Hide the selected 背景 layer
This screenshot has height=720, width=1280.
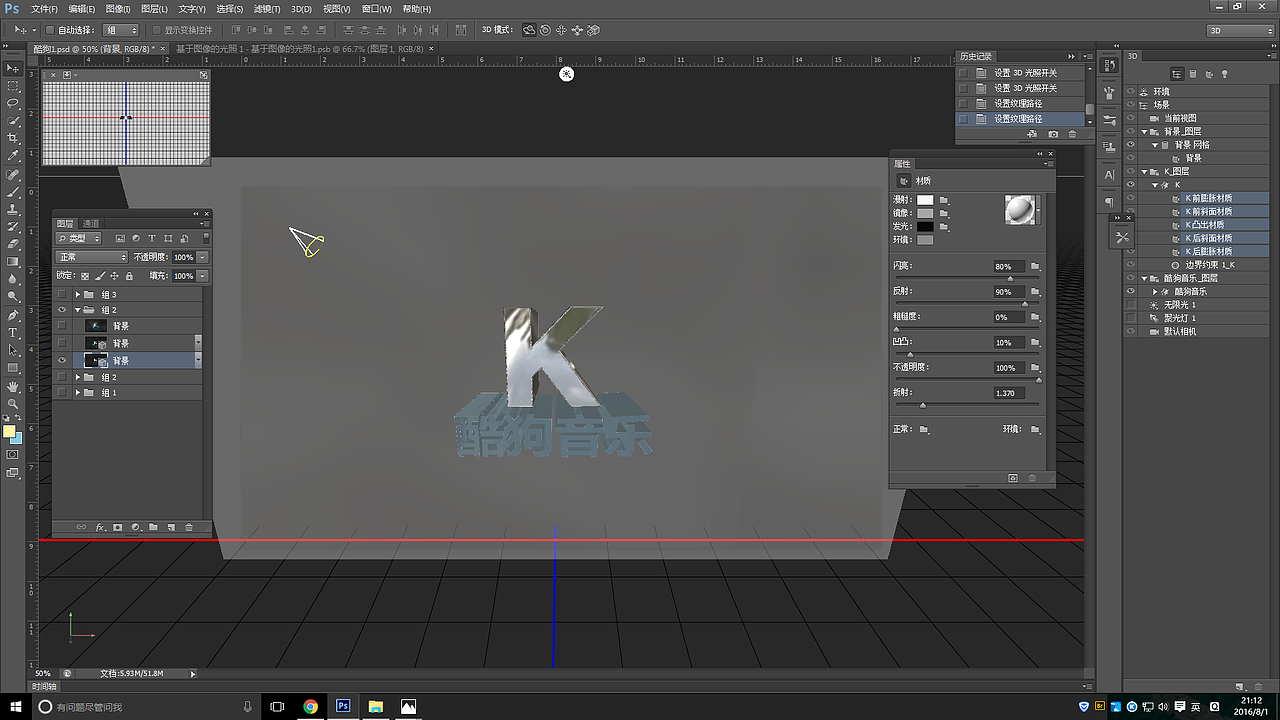click(x=62, y=360)
